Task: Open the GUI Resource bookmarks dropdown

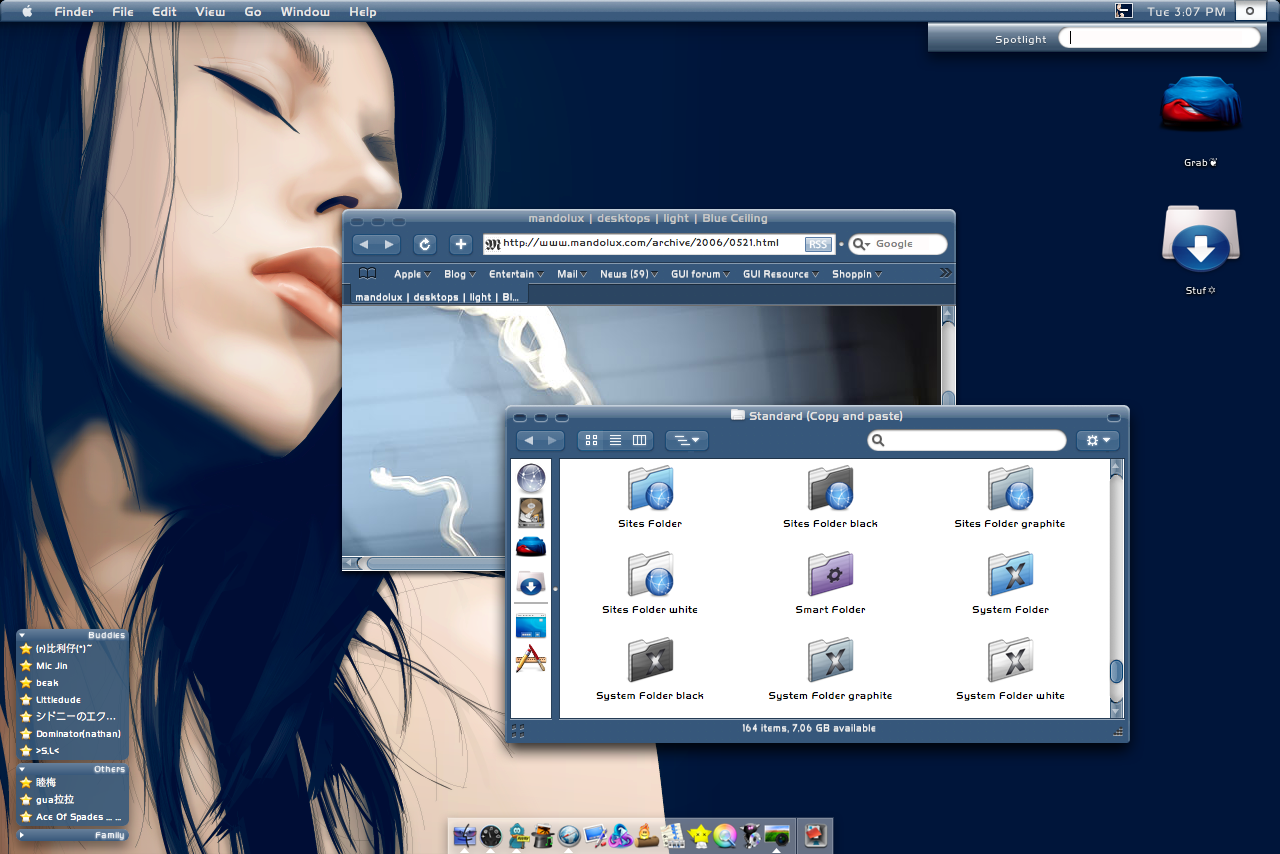Action: (780, 274)
